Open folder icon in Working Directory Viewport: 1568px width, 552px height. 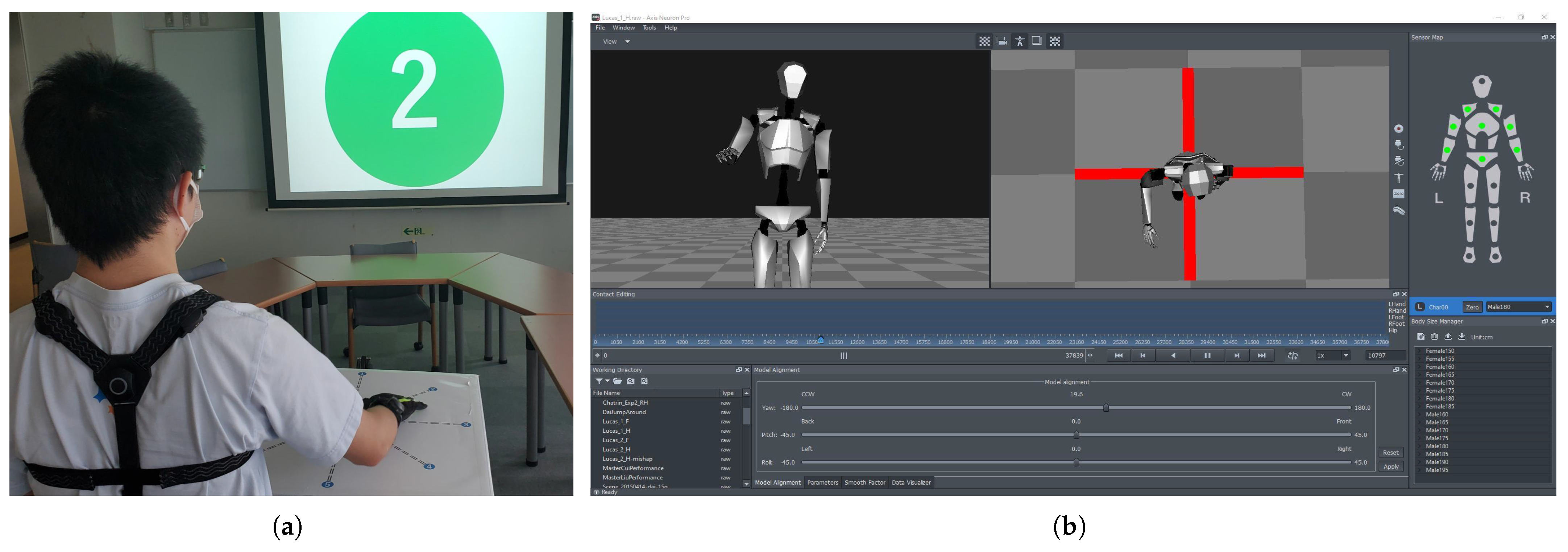coord(617,382)
